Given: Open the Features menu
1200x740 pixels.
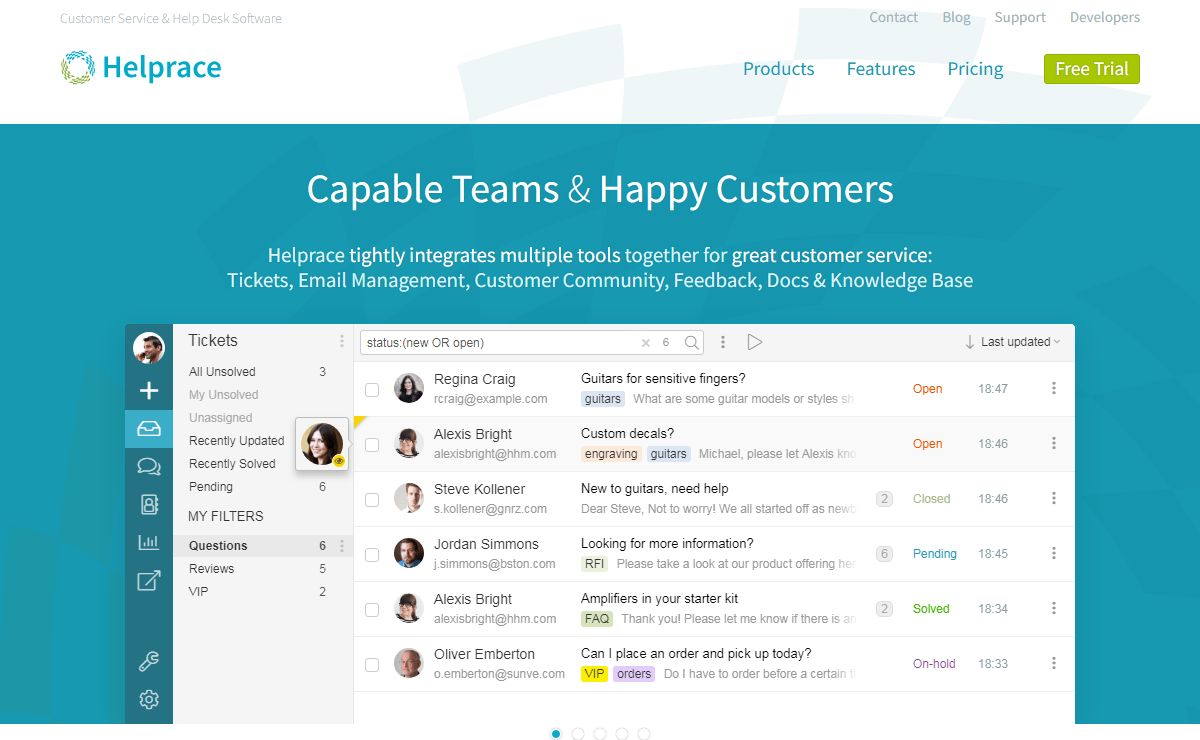Looking at the screenshot, I should point(881,69).
